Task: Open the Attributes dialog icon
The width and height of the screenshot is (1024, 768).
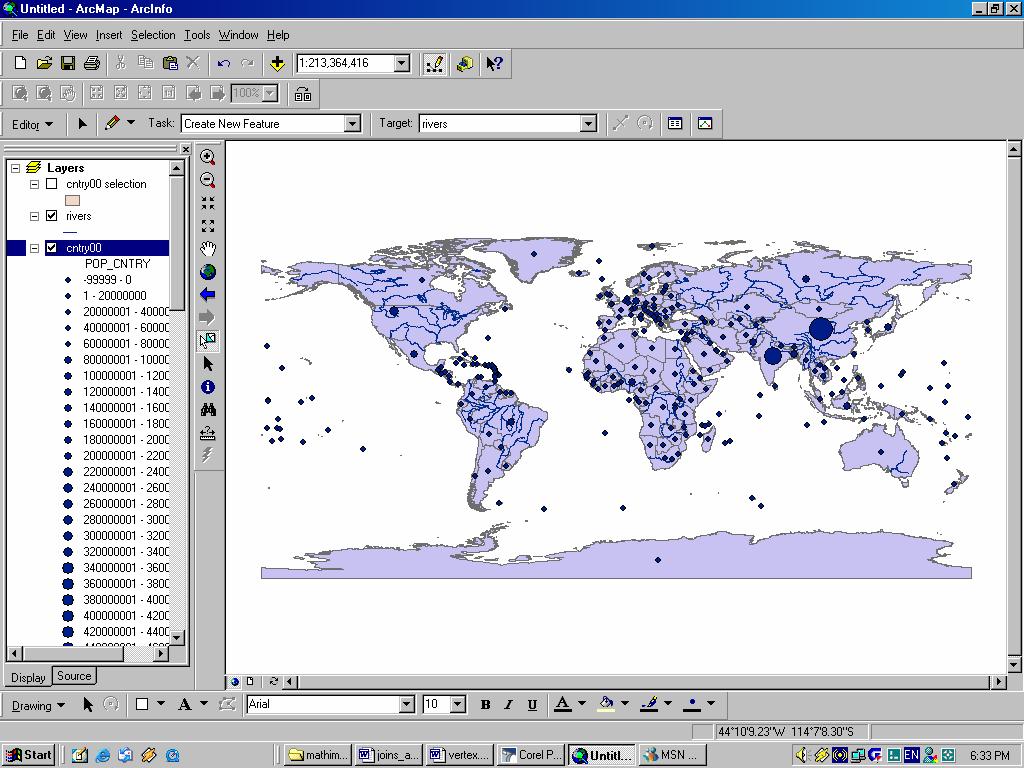Action: pyautogui.click(x=675, y=123)
